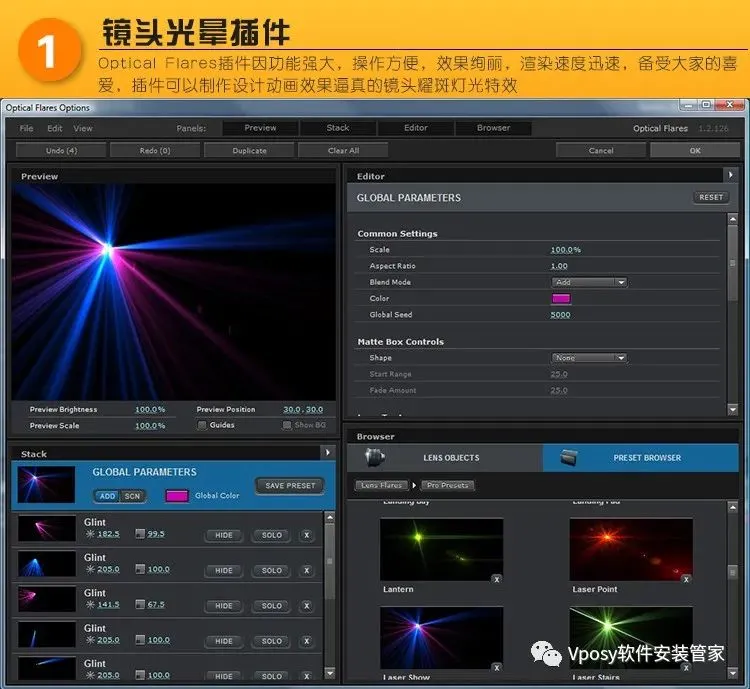Open the Global Color swatch in Stack

[x=176, y=496]
